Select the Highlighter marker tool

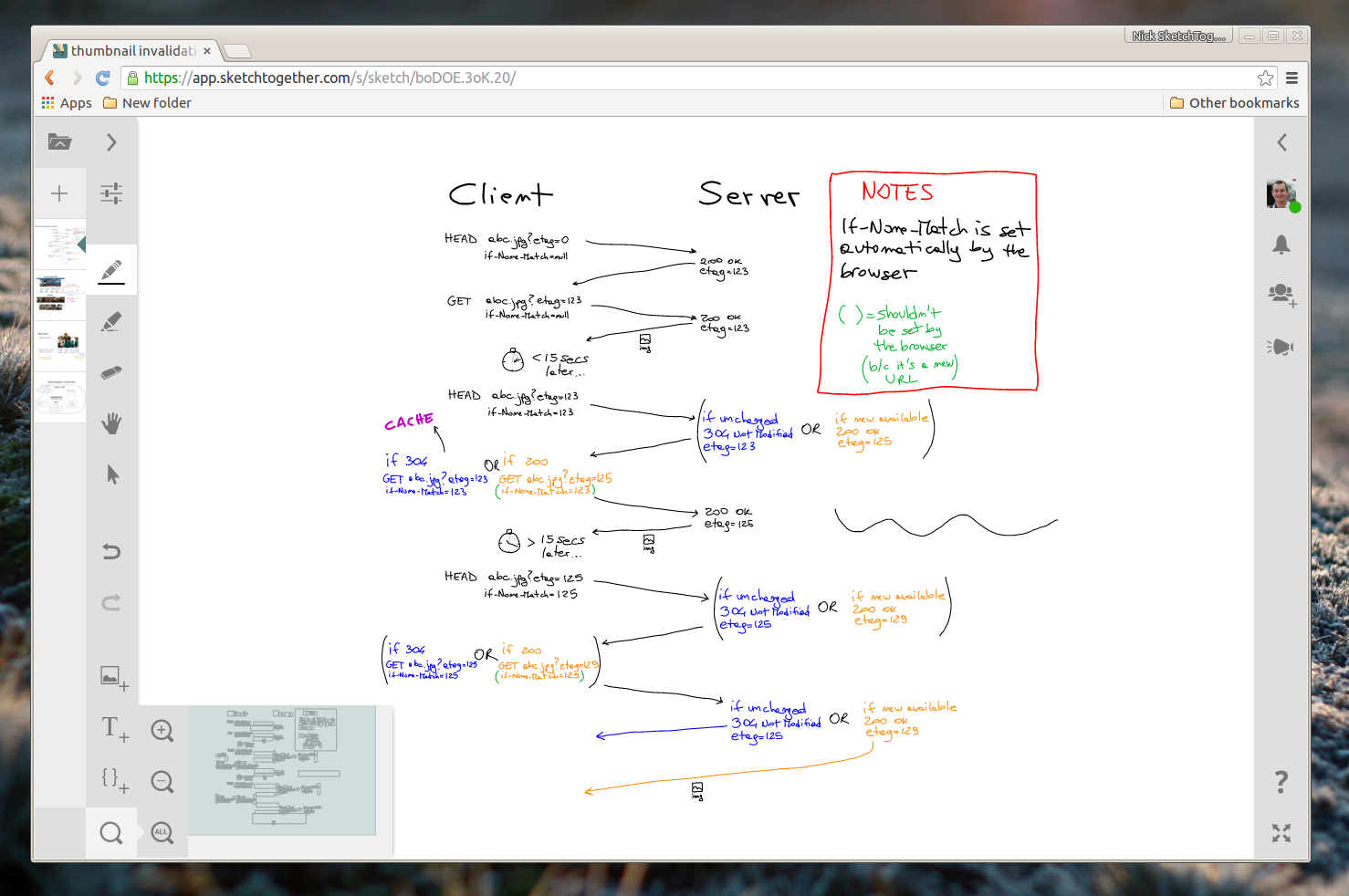click(x=111, y=321)
